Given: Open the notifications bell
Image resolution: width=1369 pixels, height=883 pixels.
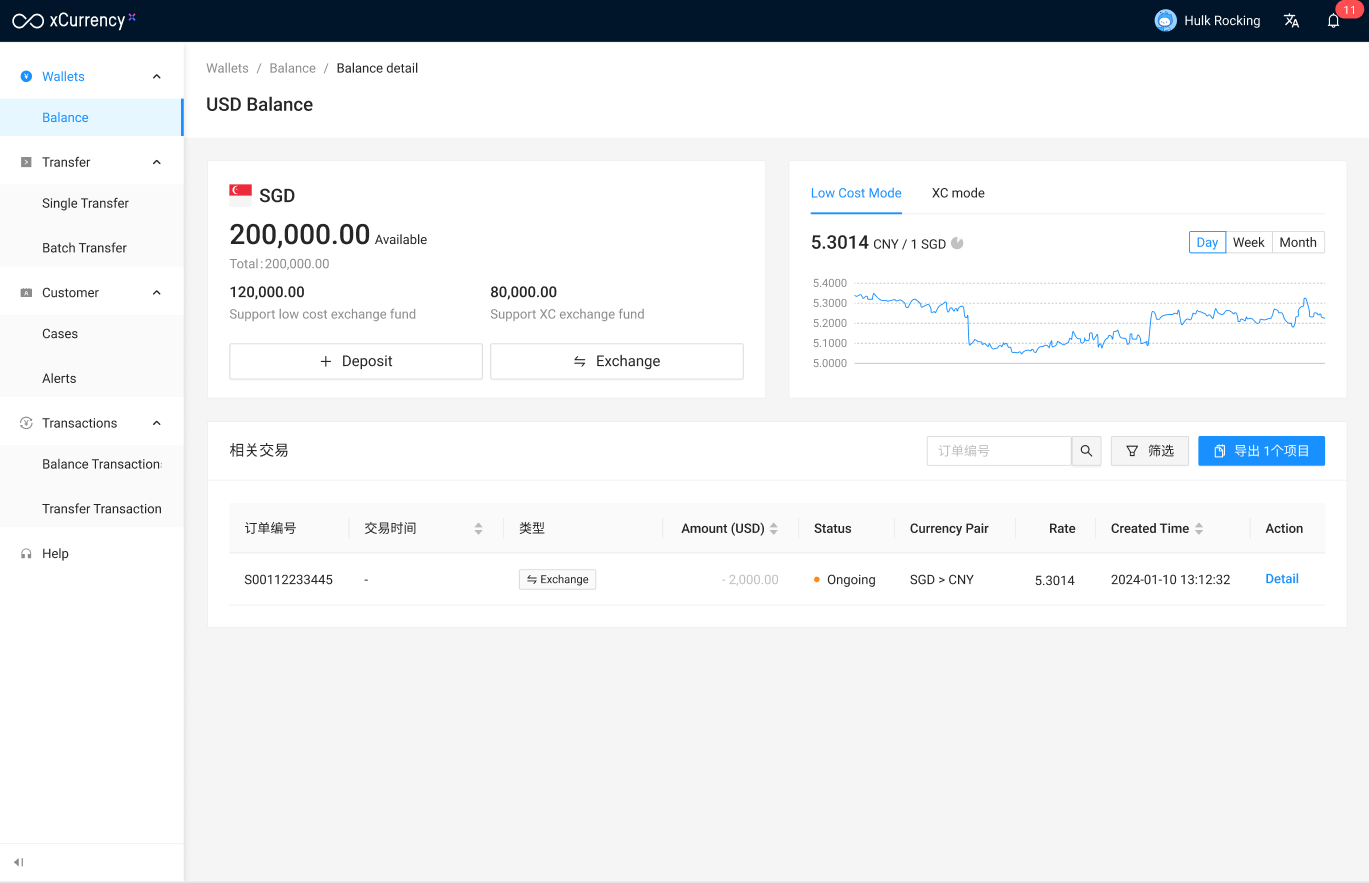Looking at the screenshot, I should pyautogui.click(x=1333, y=21).
